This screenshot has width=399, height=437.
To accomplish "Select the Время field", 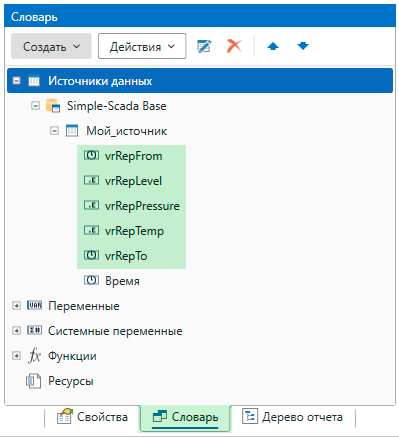I will pyautogui.click(x=122, y=281).
